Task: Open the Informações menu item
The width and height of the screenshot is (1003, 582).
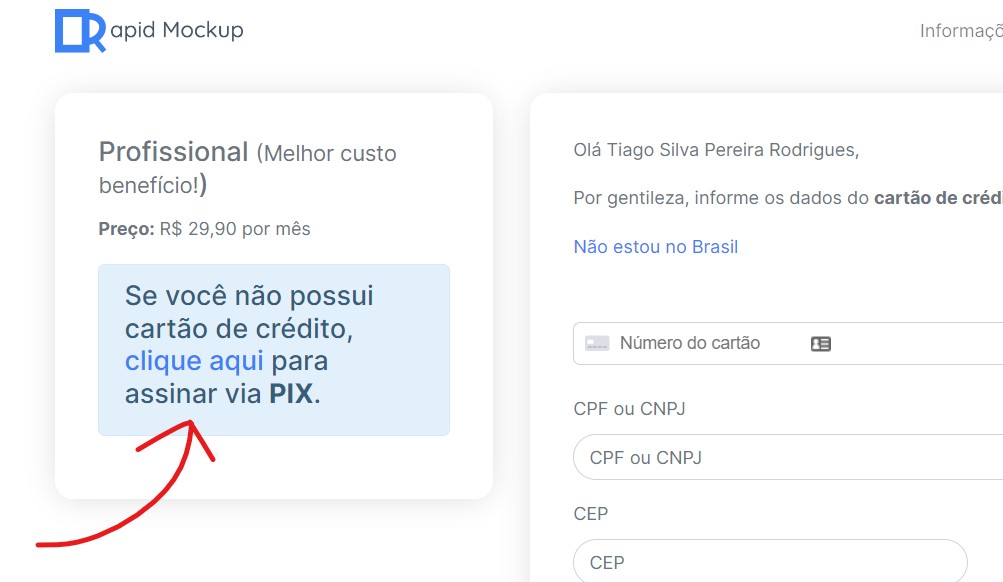Action: pos(961,31)
